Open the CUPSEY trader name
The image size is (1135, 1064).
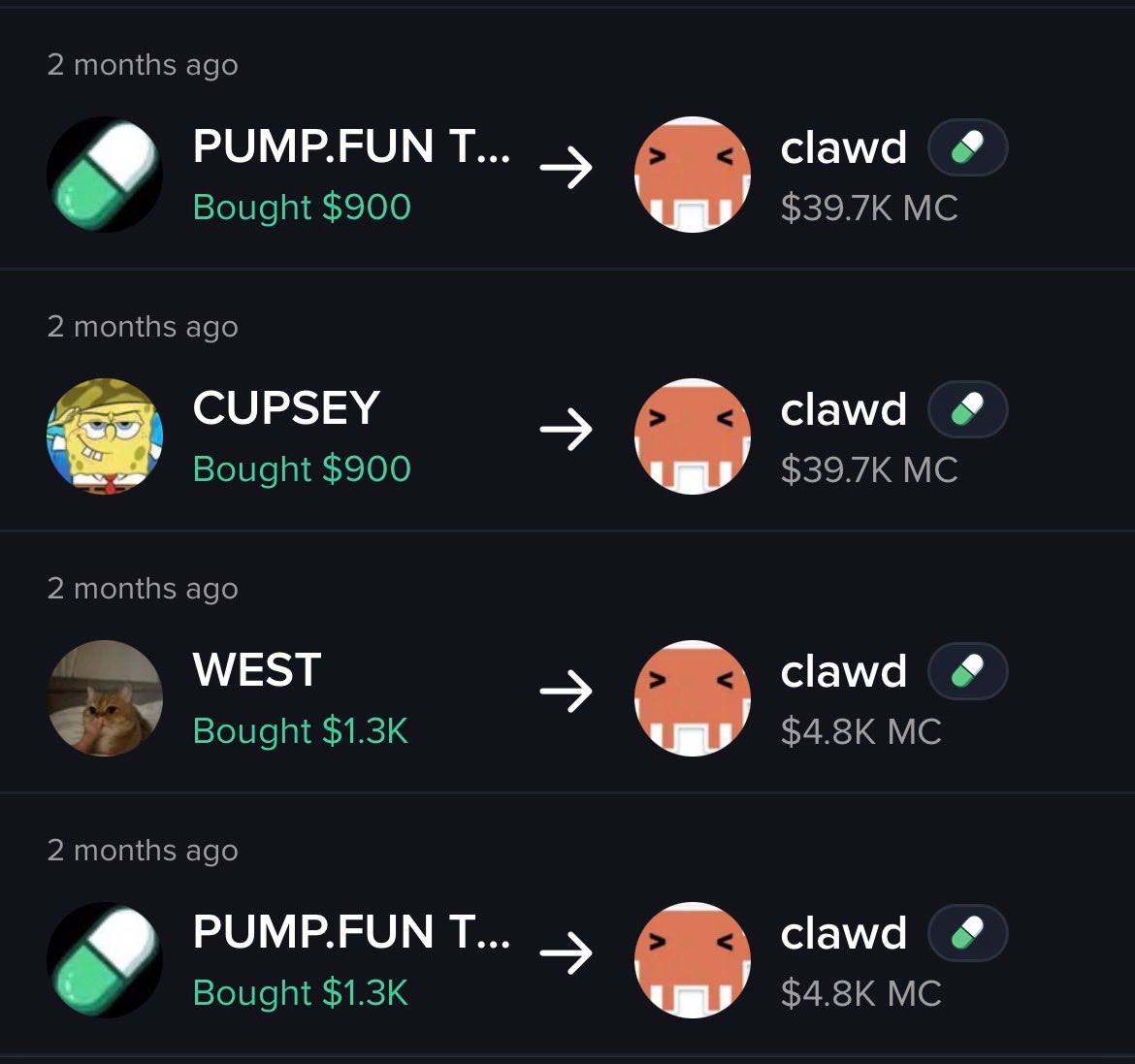pyautogui.click(x=286, y=407)
